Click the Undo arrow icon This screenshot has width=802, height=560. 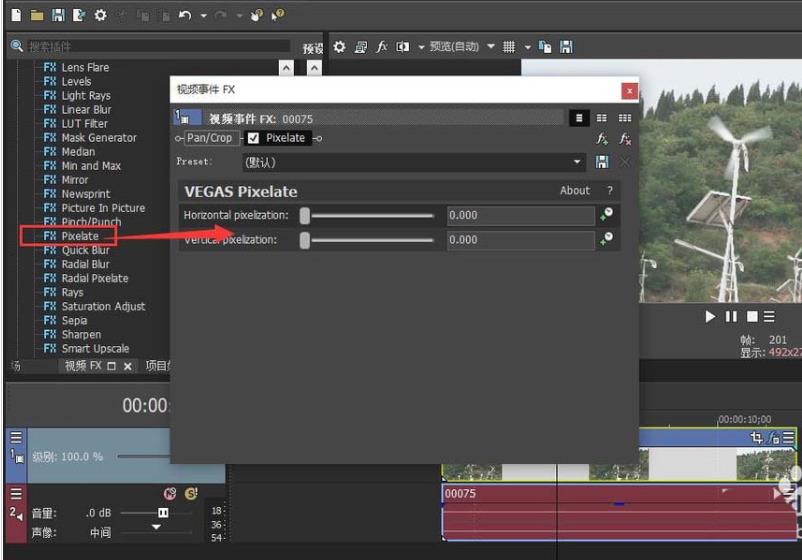pyautogui.click(x=185, y=15)
